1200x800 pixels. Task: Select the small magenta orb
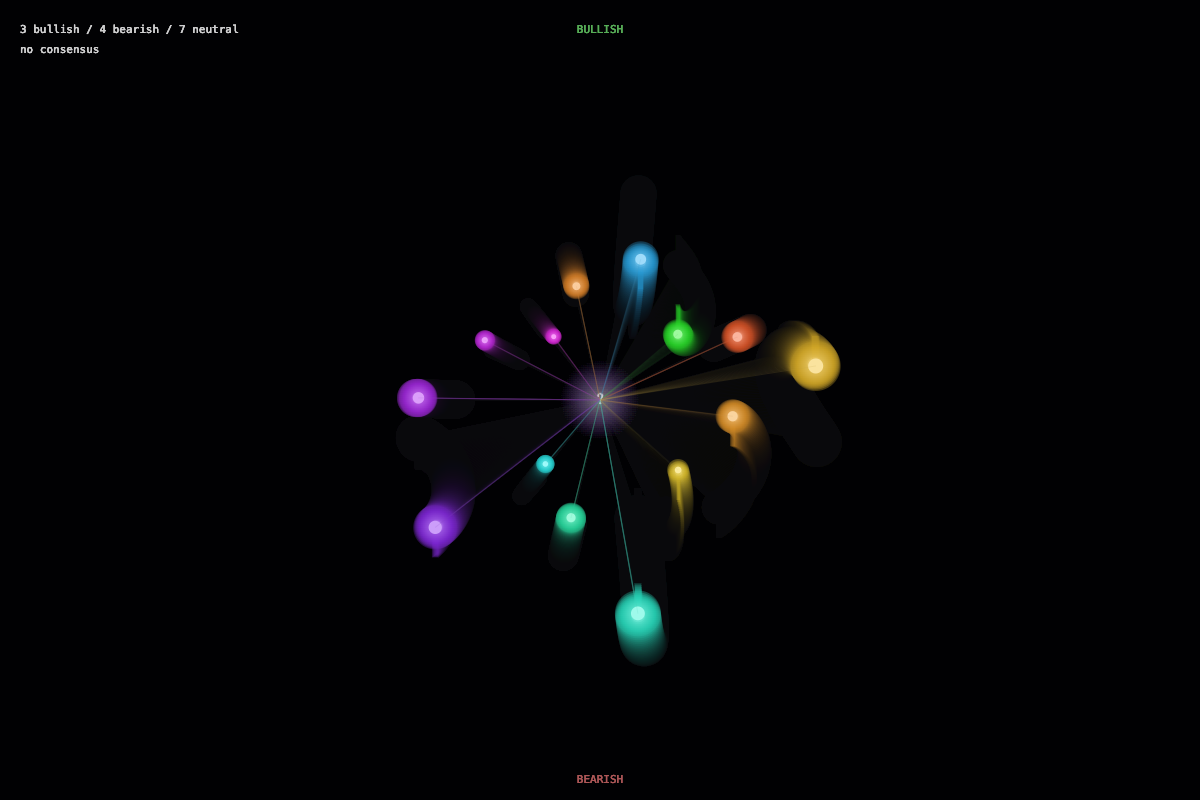553,337
